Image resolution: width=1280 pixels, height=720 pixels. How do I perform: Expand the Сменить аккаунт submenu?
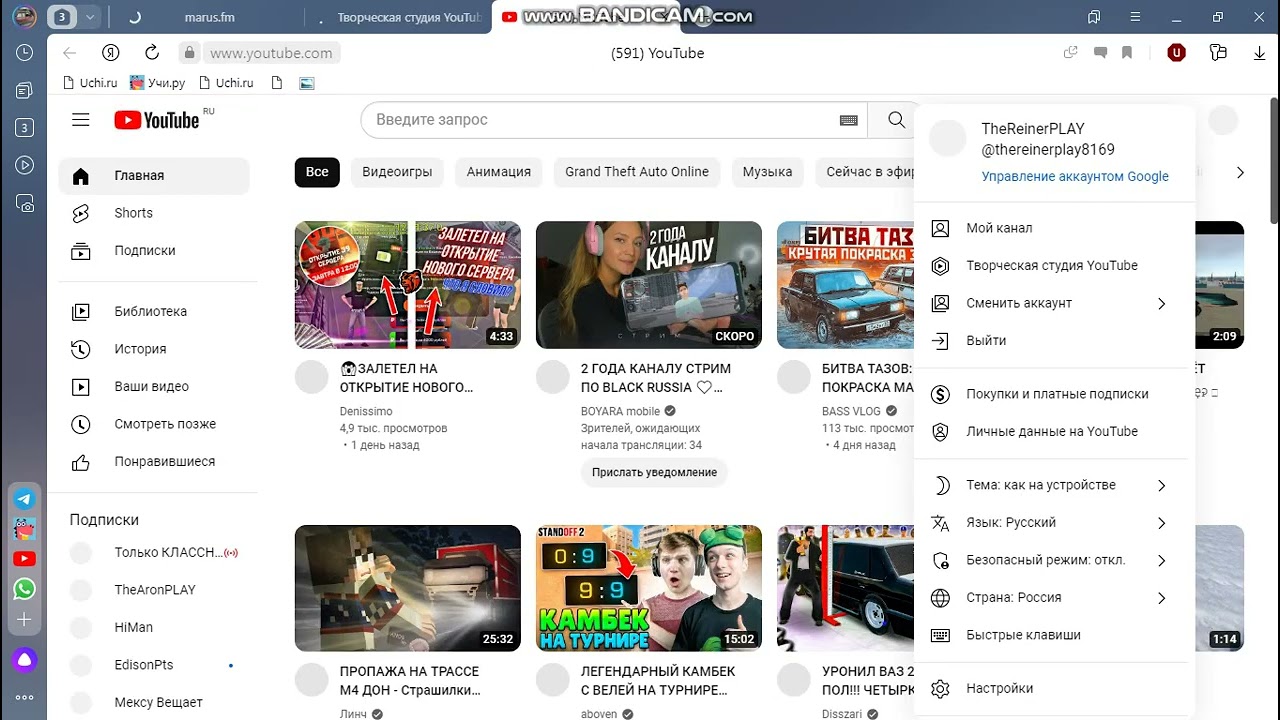[1055, 303]
